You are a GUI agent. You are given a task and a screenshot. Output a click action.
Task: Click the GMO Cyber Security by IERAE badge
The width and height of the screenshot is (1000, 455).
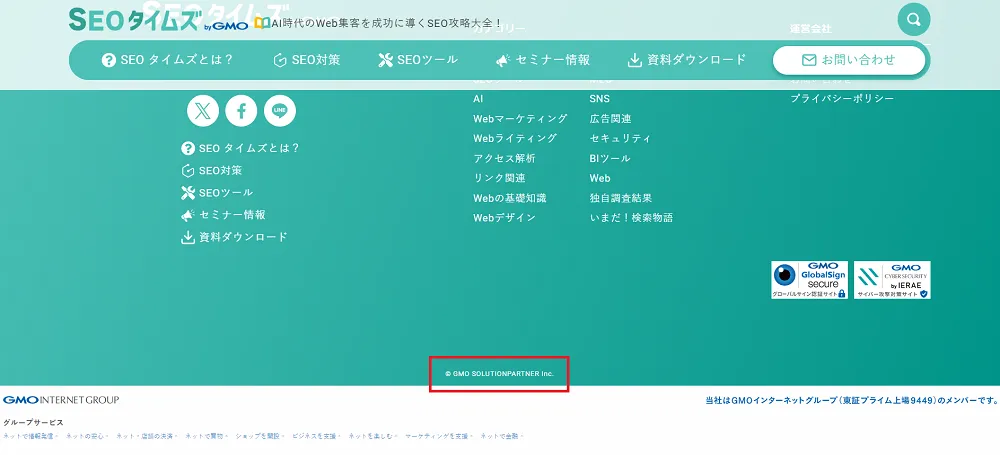click(892, 280)
